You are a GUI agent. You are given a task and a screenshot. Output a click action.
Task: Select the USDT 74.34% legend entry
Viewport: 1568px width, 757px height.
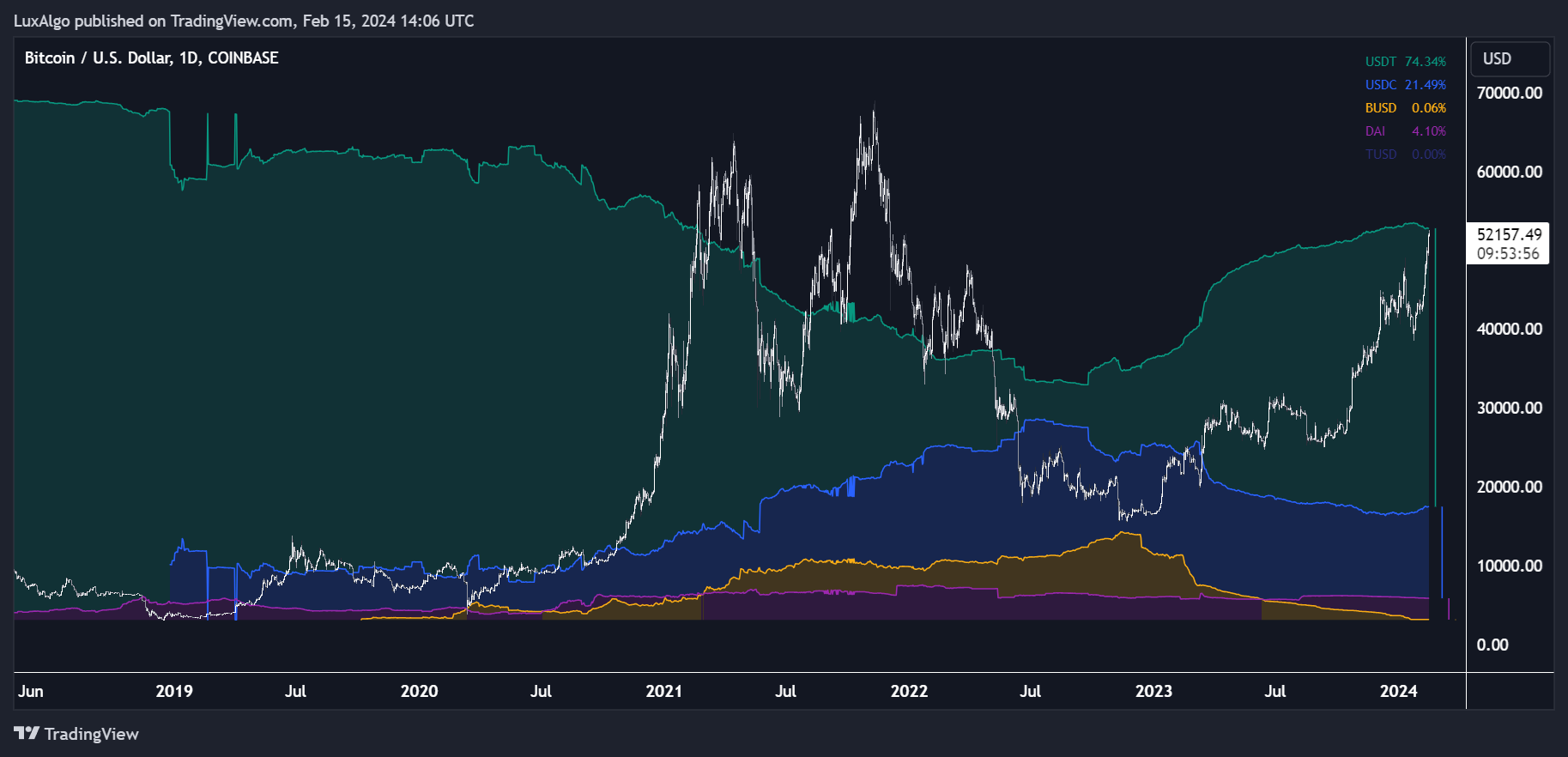[1405, 62]
